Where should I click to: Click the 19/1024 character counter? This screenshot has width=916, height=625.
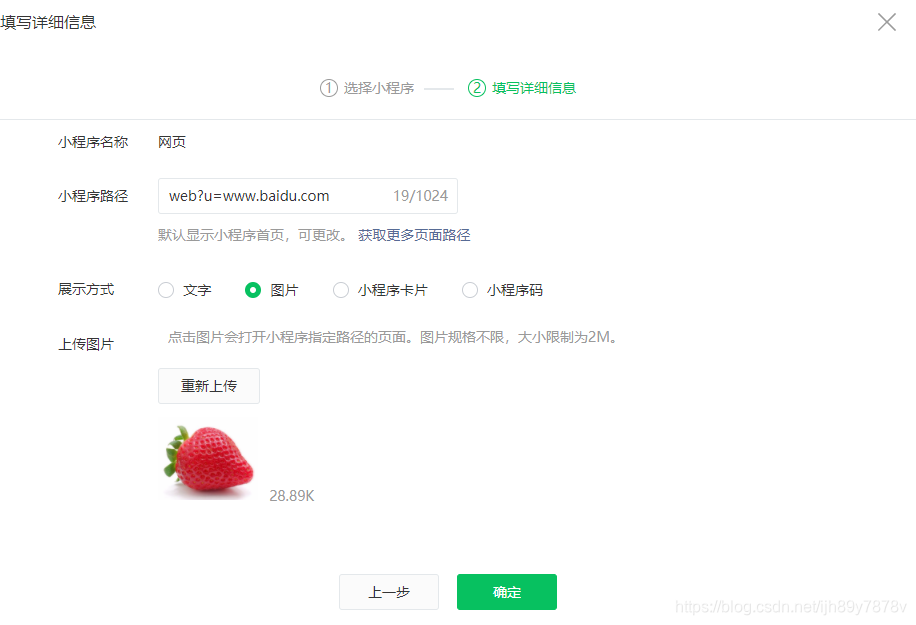[x=420, y=196]
